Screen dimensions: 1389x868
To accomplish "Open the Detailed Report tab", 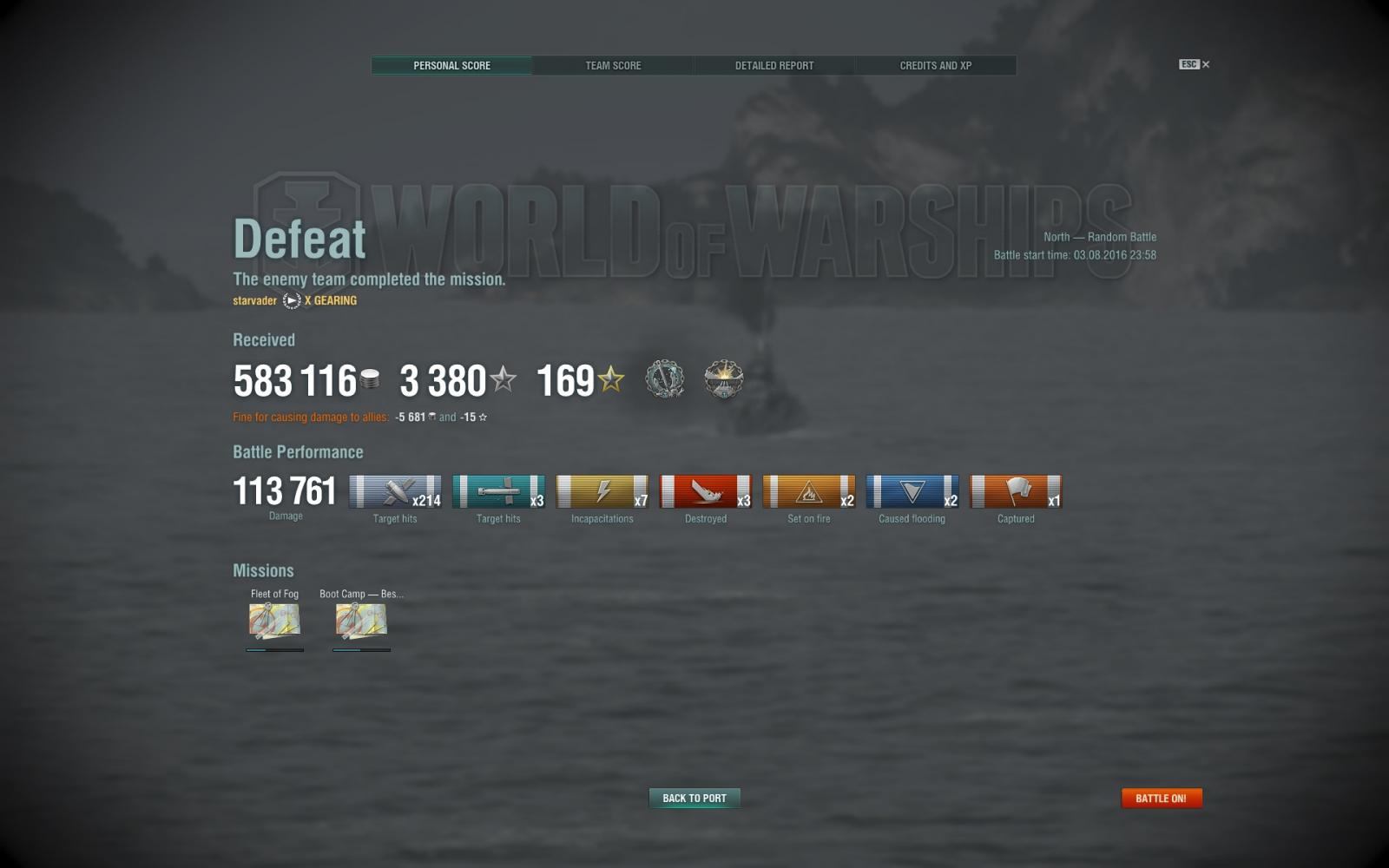I will [x=774, y=65].
